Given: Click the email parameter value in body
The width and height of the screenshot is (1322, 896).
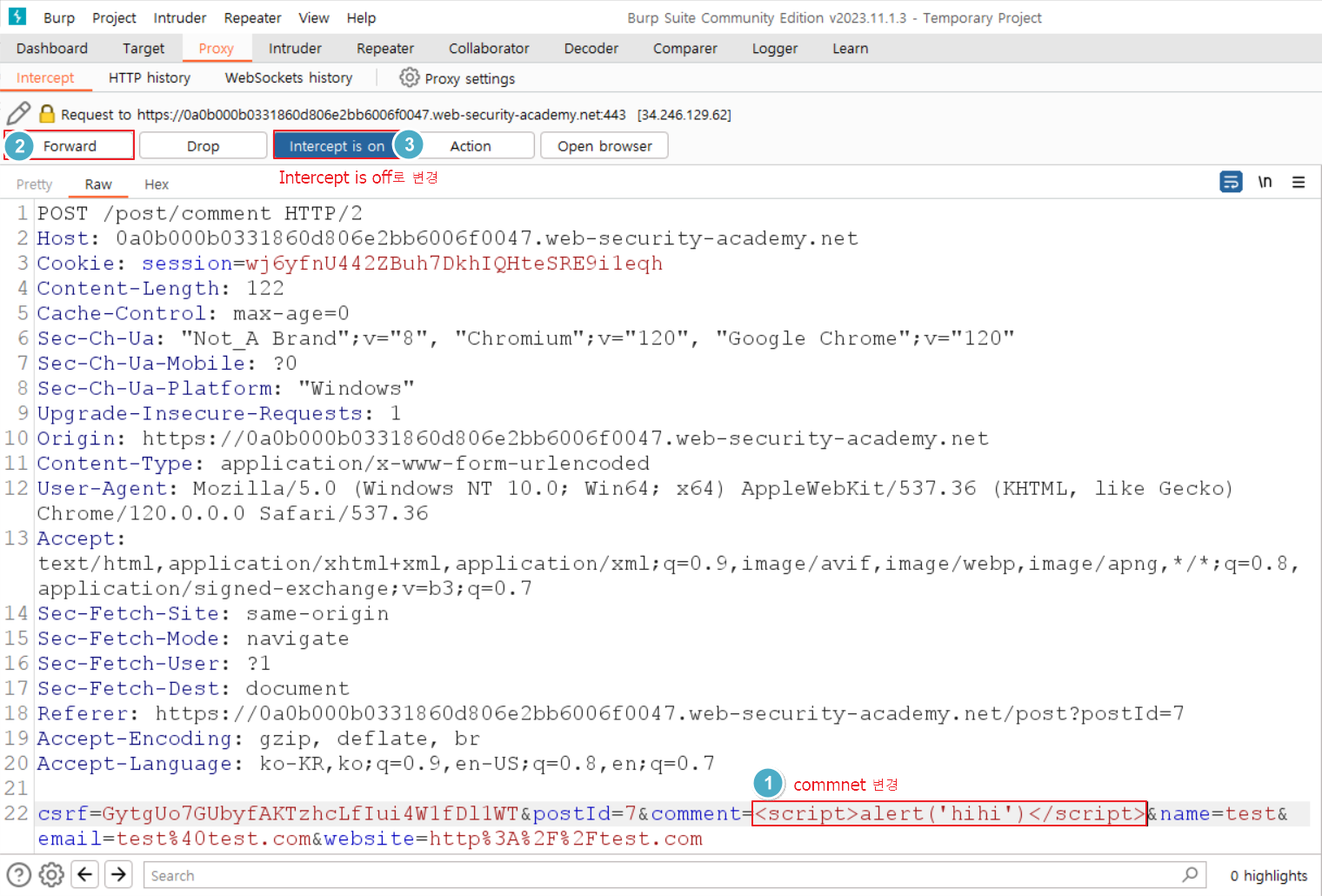Looking at the screenshot, I should pos(214,839).
